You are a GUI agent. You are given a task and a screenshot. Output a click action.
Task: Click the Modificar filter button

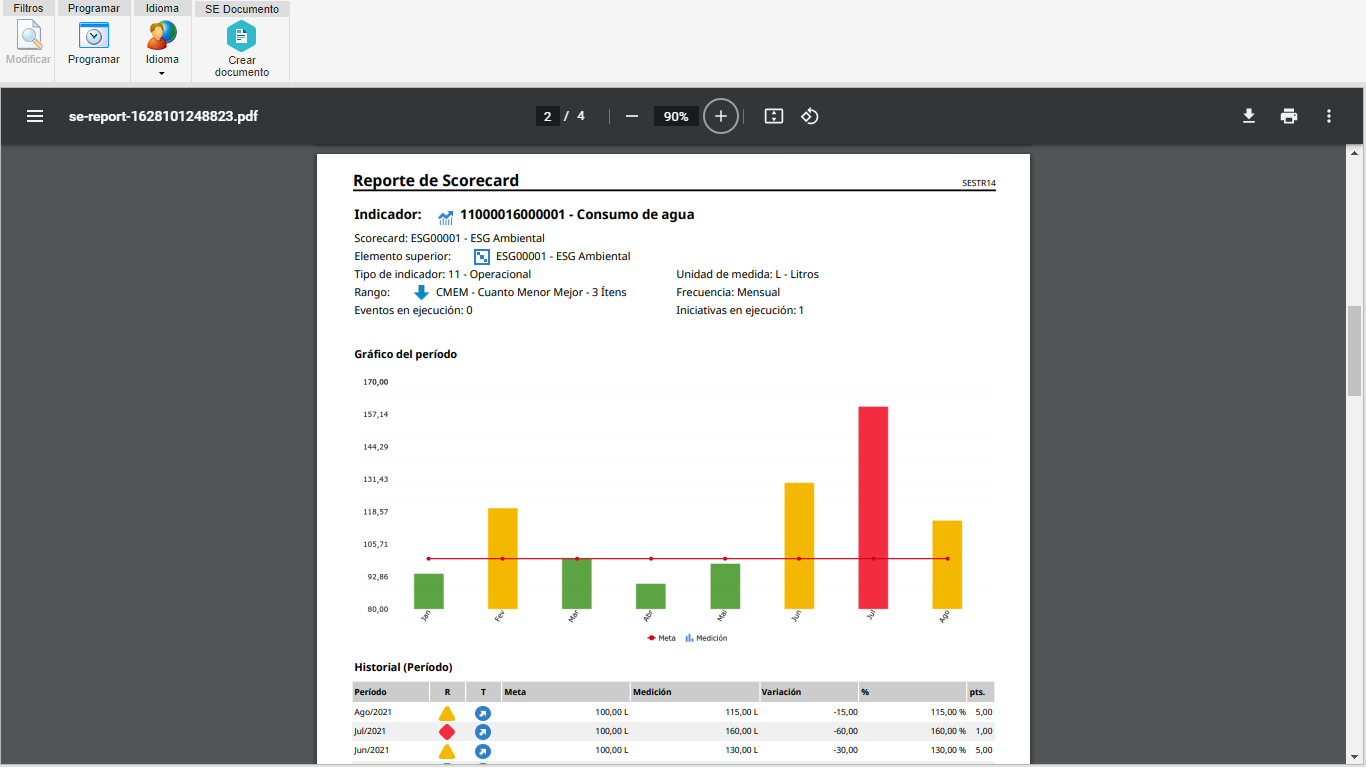(x=28, y=44)
